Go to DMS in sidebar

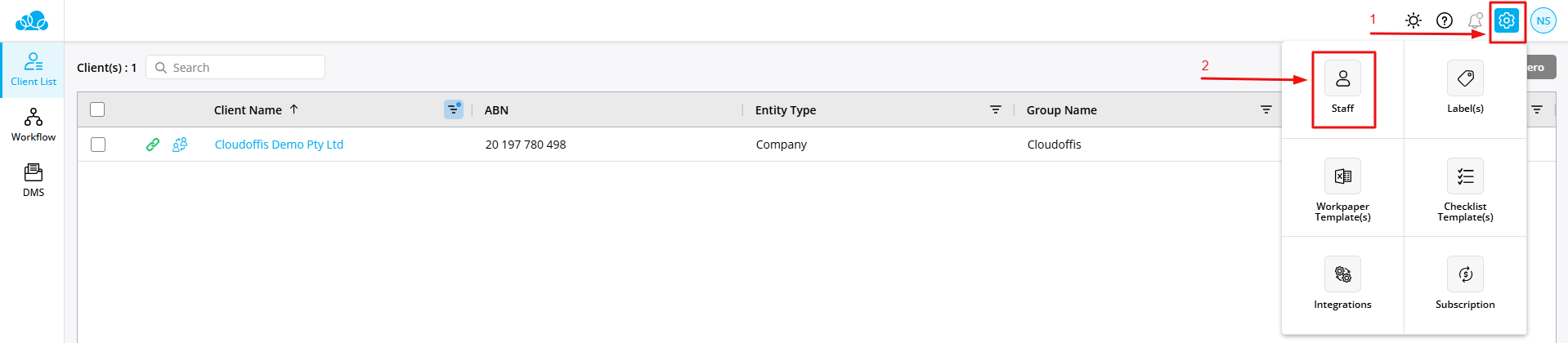pyautogui.click(x=34, y=180)
